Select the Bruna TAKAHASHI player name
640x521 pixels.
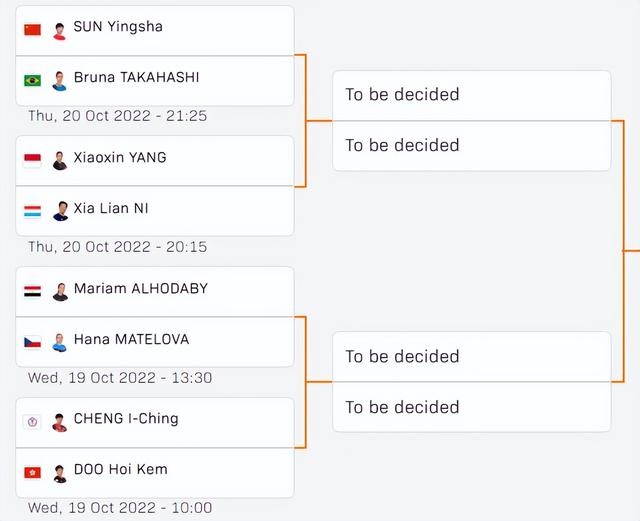coord(136,77)
